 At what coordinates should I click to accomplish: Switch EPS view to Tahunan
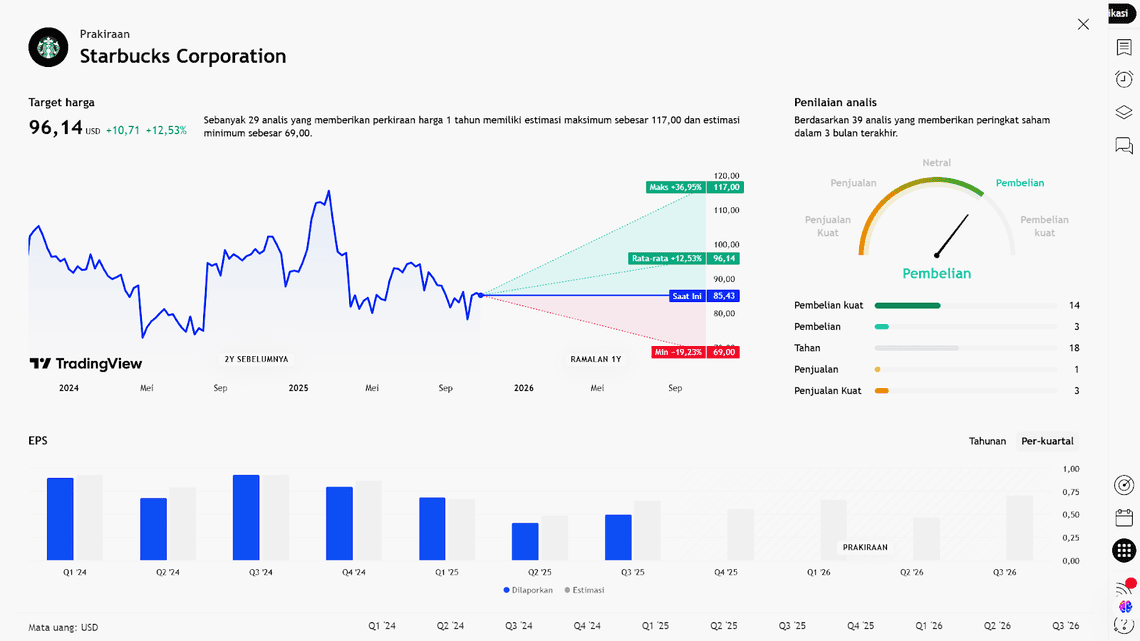pyautogui.click(x=987, y=441)
